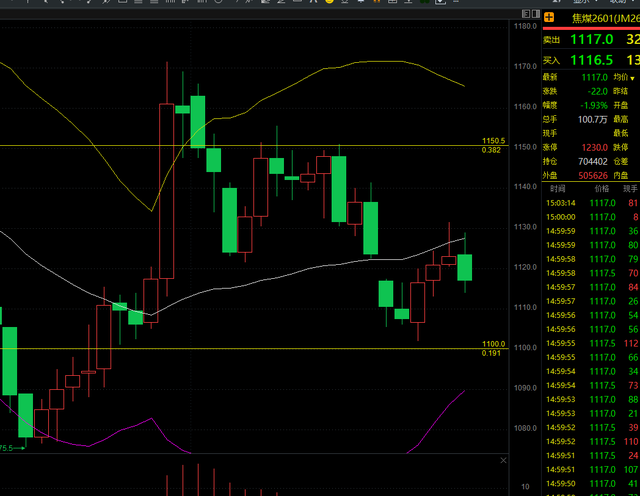Select the 持仓 value 704402
The width and height of the screenshot is (640, 496).
click(593, 162)
